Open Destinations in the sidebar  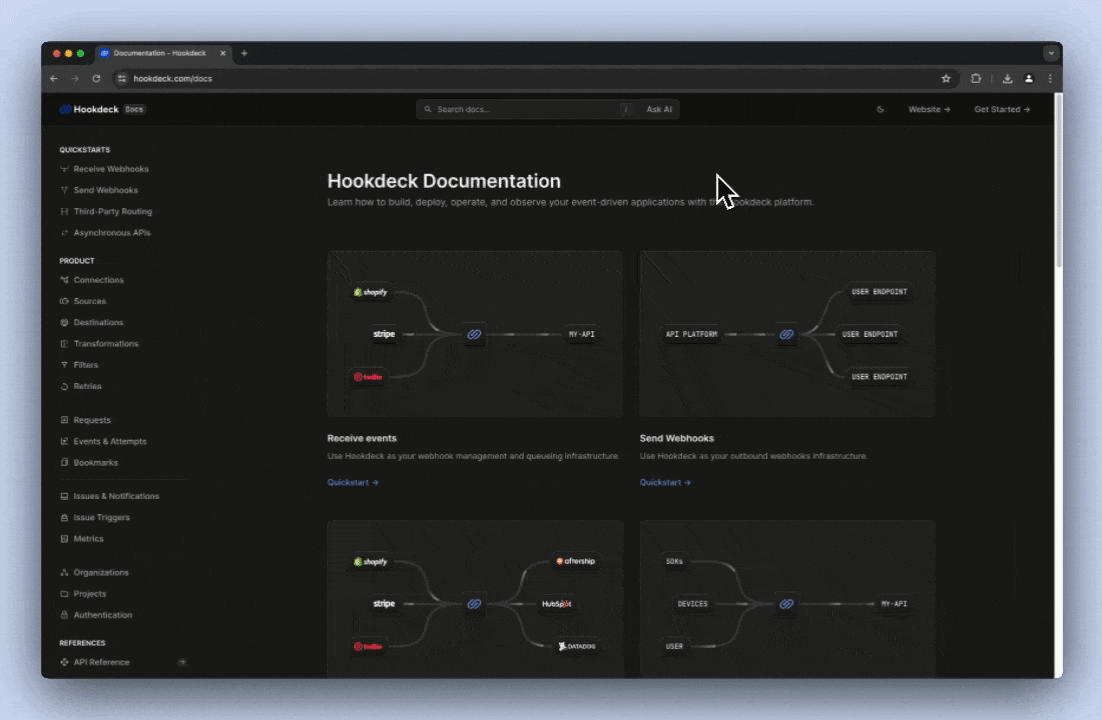coord(98,322)
